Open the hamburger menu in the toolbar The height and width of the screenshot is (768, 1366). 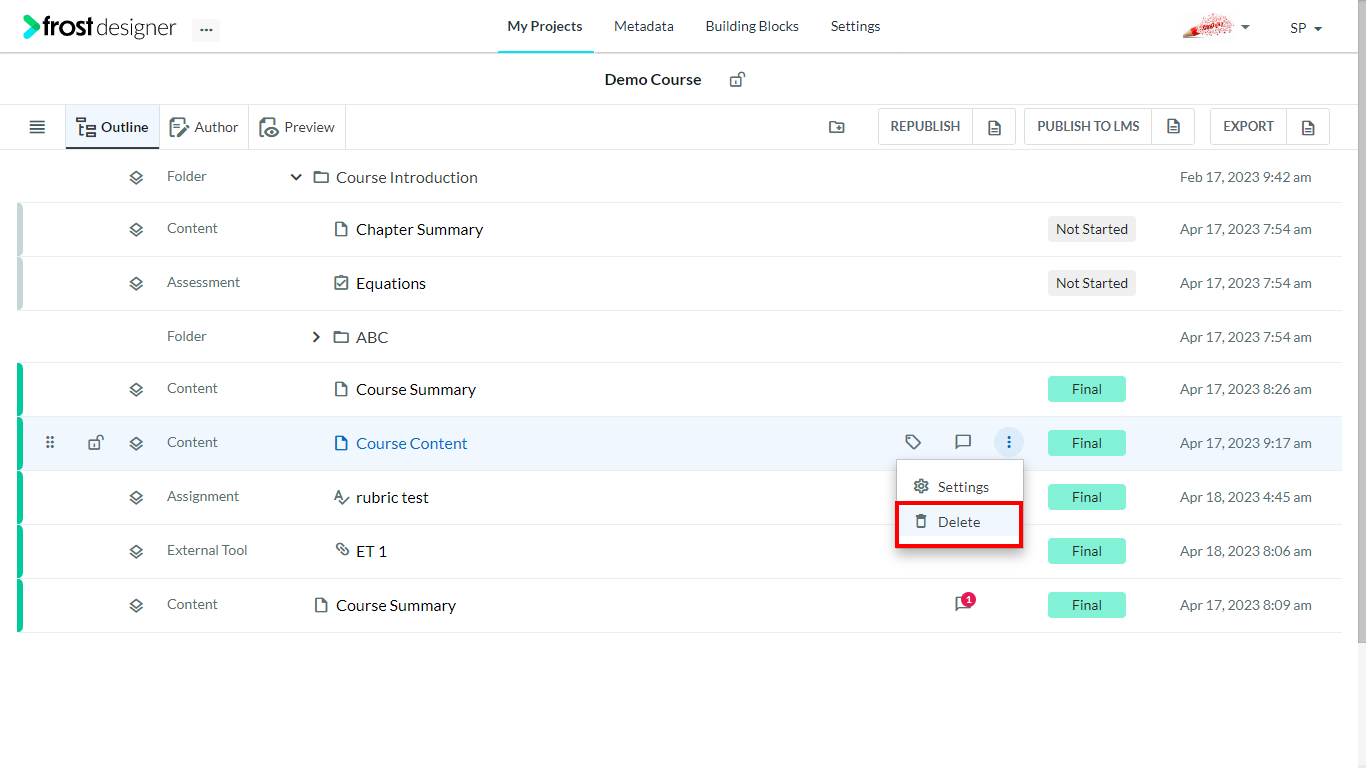click(x=37, y=127)
